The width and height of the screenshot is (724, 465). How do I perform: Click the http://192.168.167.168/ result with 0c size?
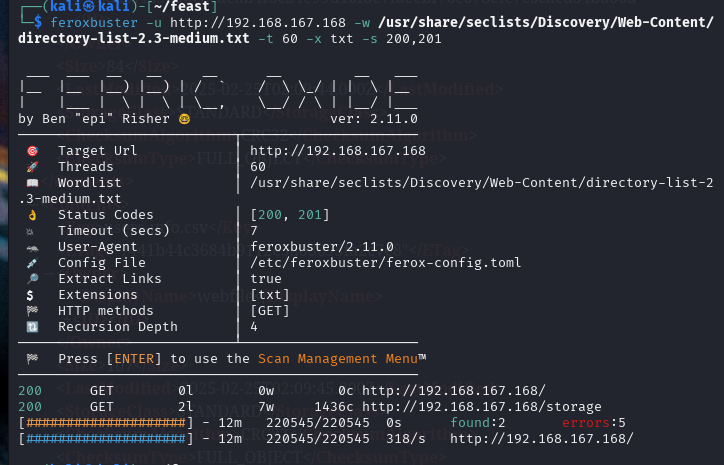point(453,391)
